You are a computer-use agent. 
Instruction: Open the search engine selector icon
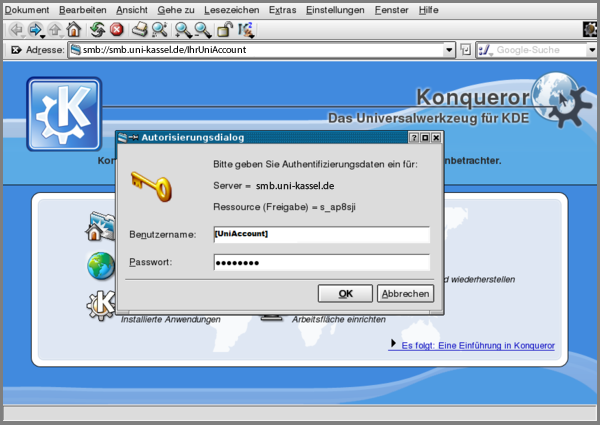tap(485, 49)
